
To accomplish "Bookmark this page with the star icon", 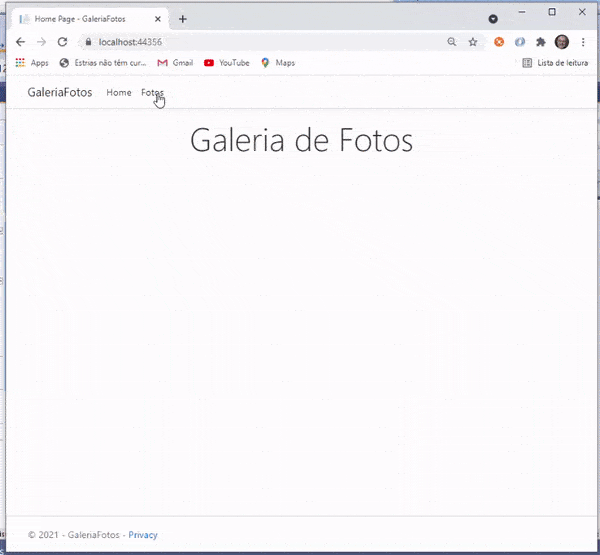I will (473, 42).
